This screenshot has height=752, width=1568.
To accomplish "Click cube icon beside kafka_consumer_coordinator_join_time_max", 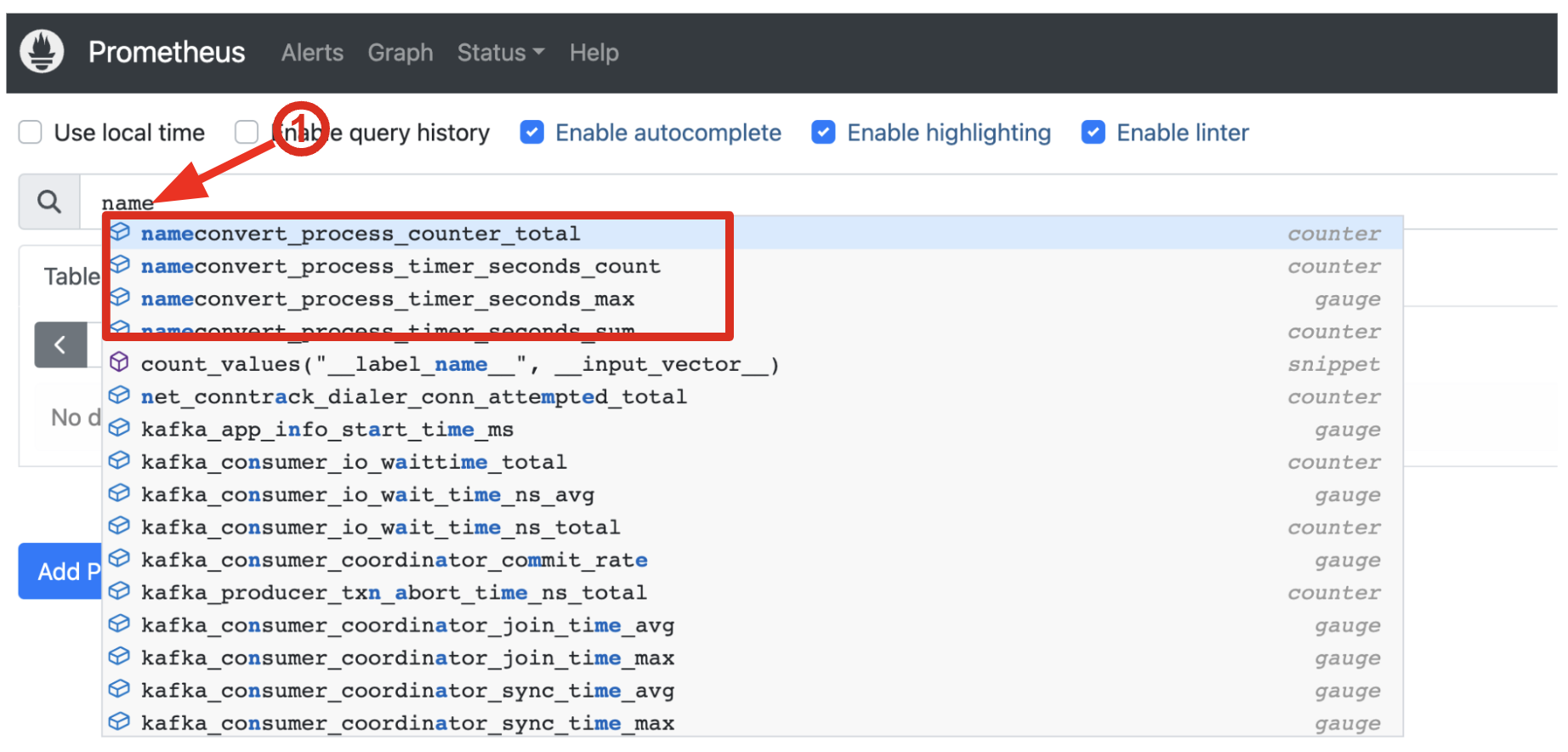I will (120, 656).
